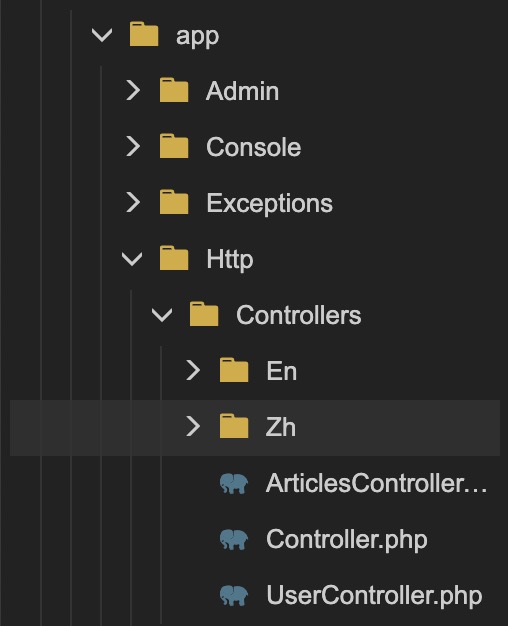Open the truncated ArticlesController file
This screenshot has height=626, width=508.
pyautogui.click(x=377, y=483)
